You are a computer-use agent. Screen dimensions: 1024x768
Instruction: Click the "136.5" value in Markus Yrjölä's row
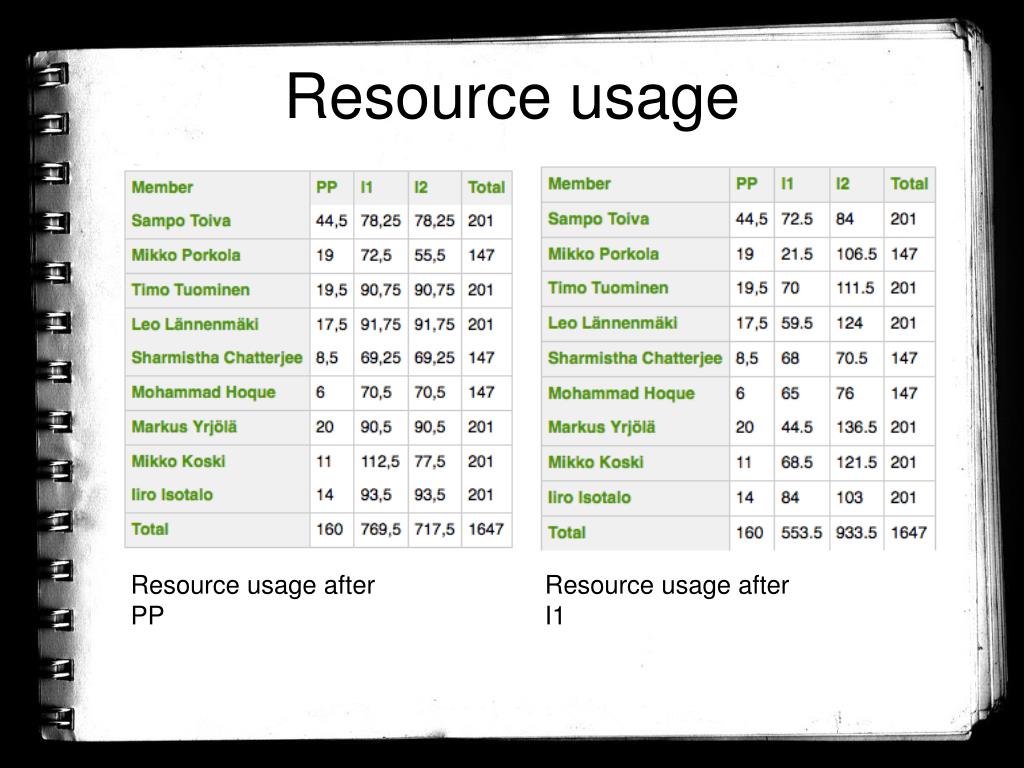[x=856, y=428]
